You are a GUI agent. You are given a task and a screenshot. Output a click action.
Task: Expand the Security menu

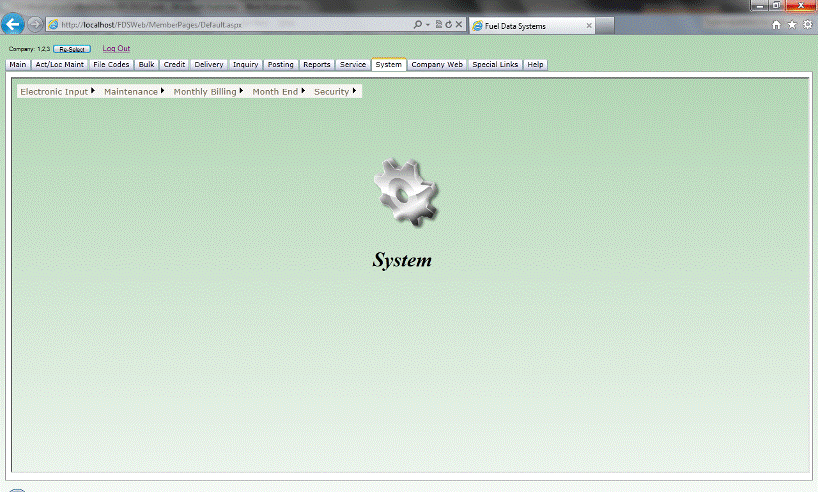[335, 91]
